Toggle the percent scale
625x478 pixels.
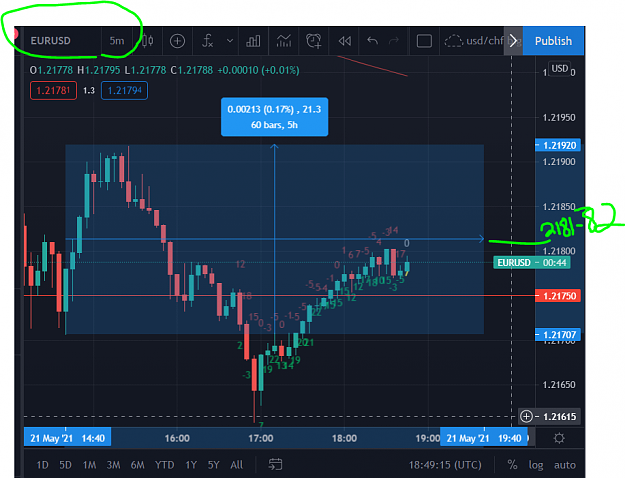512,465
